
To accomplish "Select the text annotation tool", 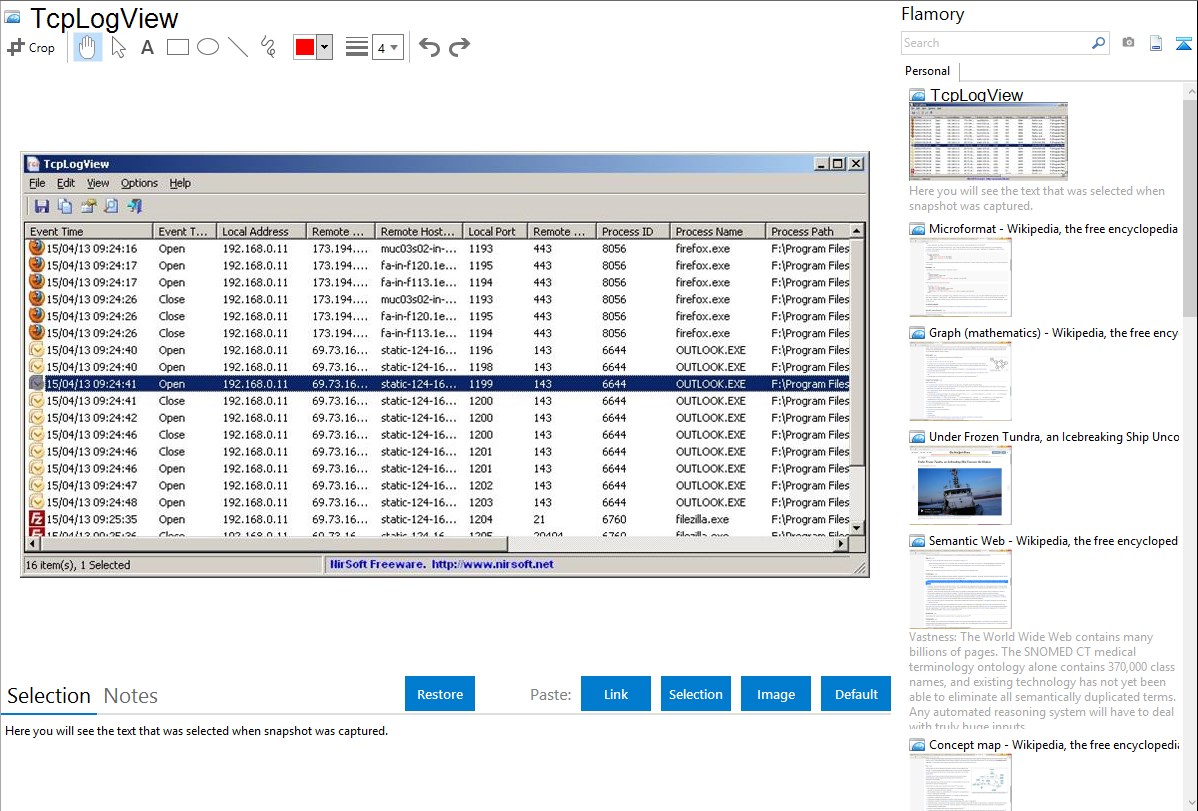I will tap(147, 47).
